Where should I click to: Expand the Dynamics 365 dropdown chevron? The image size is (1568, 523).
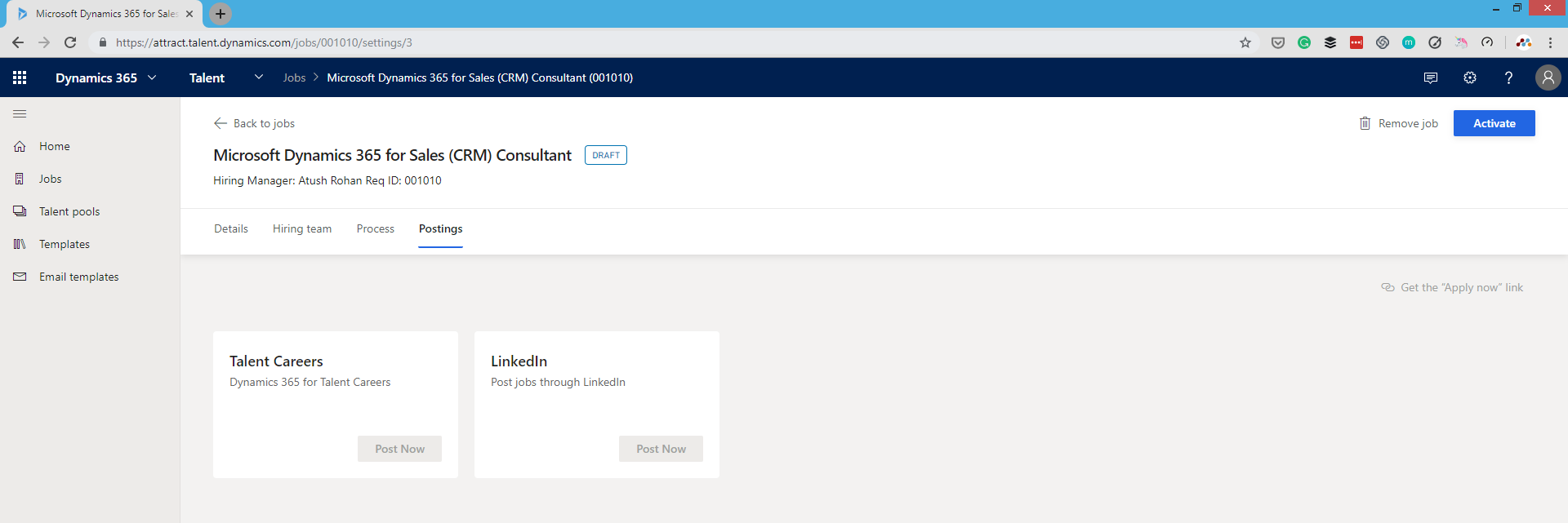[152, 78]
